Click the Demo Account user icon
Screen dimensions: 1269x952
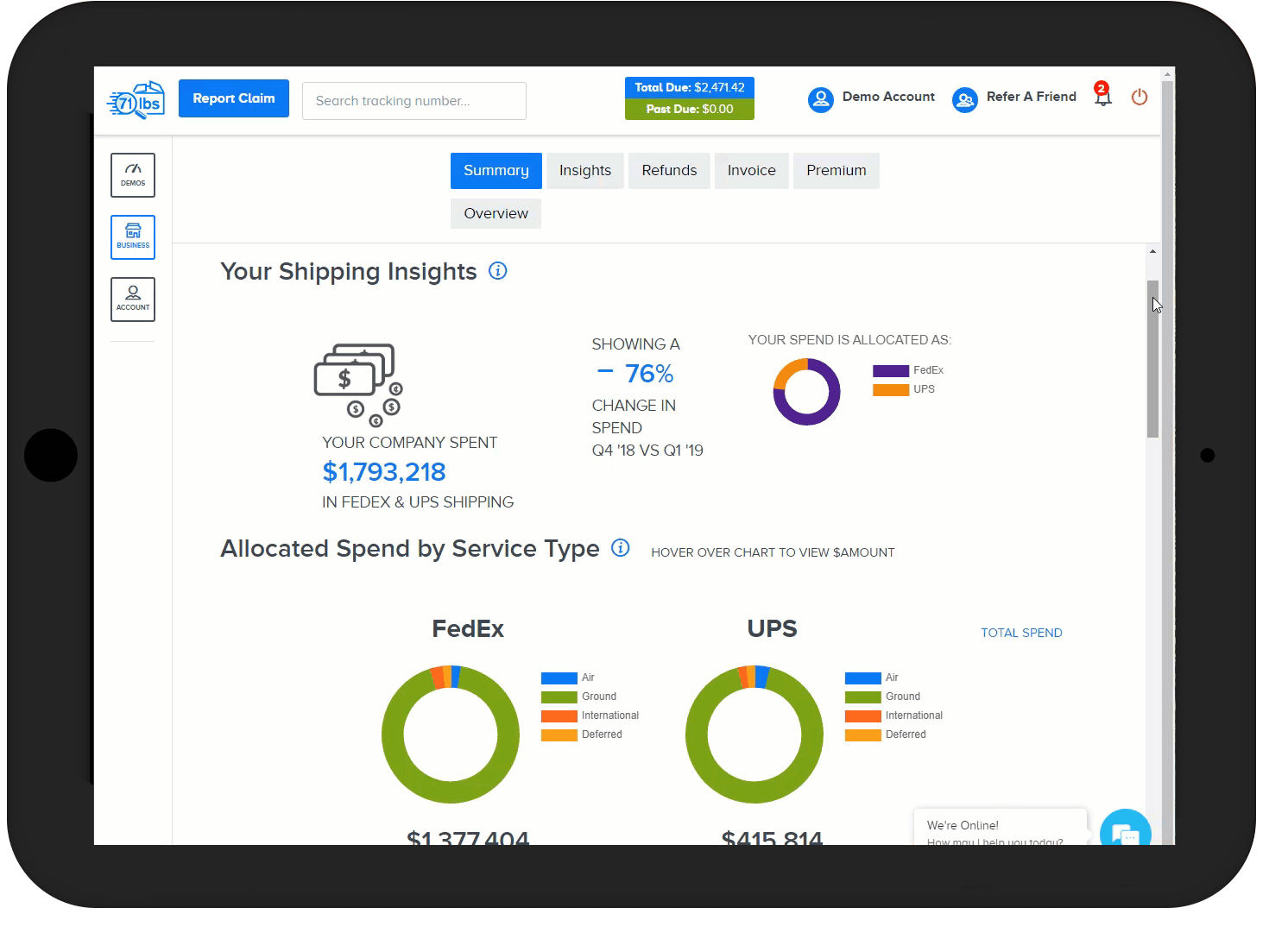point(820,99)
